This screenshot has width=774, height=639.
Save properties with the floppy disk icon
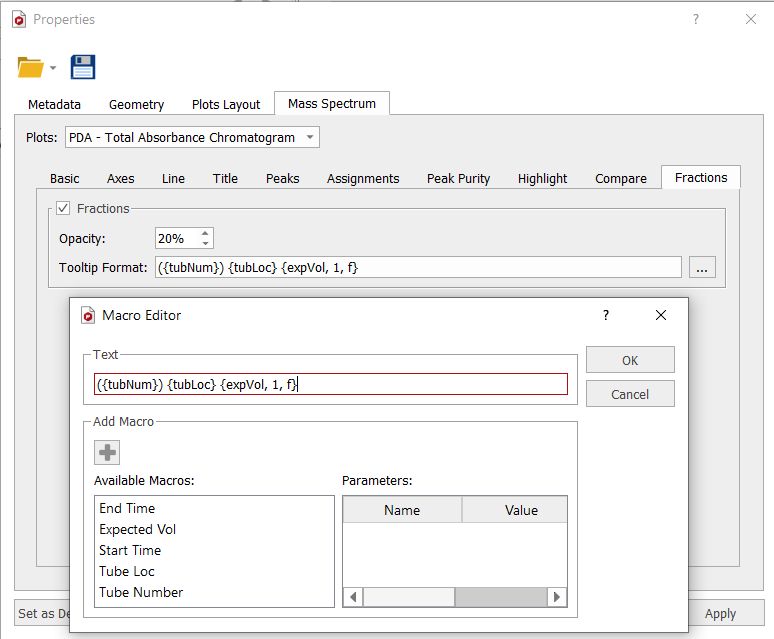pos(82,67)
